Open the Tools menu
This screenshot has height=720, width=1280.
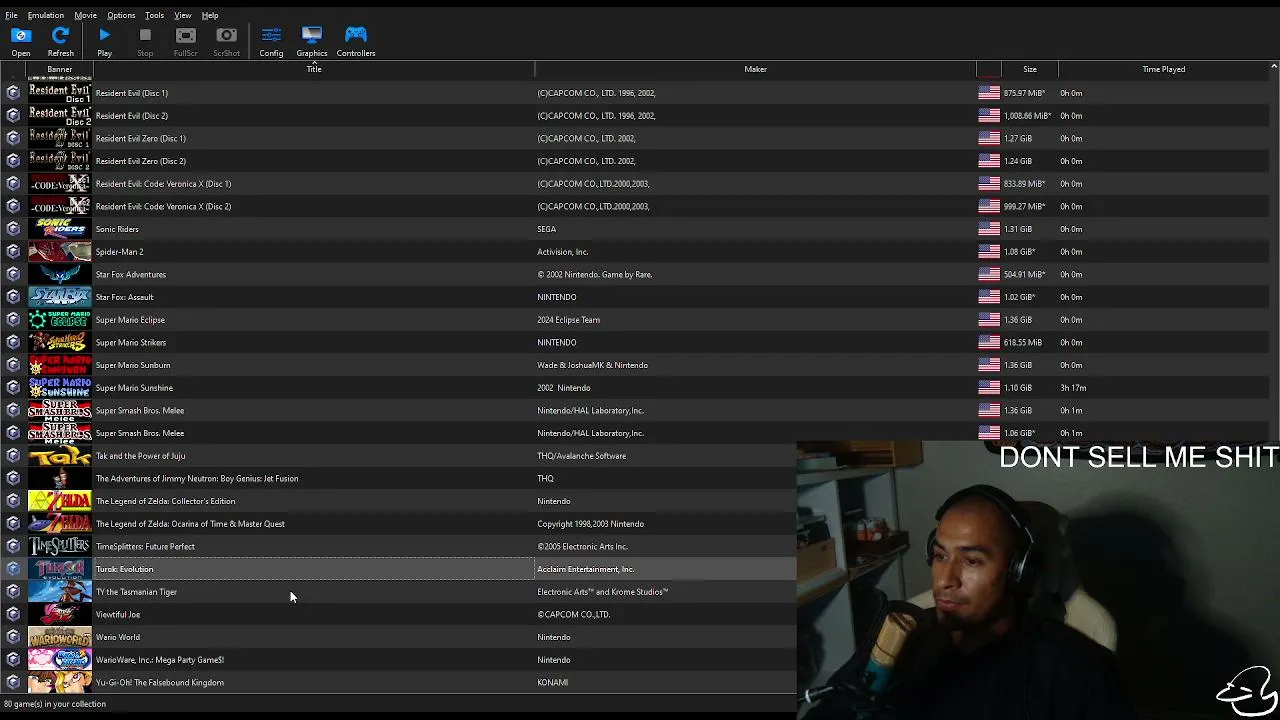click(x=154, y=15)
